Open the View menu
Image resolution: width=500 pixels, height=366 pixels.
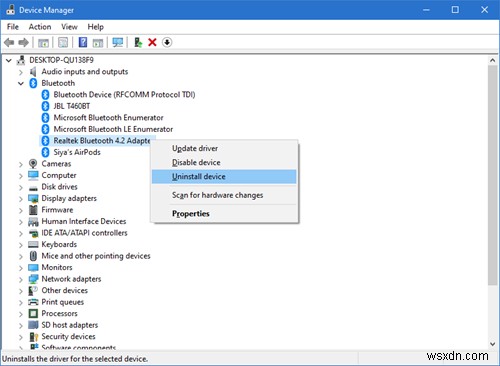(69, 27)
